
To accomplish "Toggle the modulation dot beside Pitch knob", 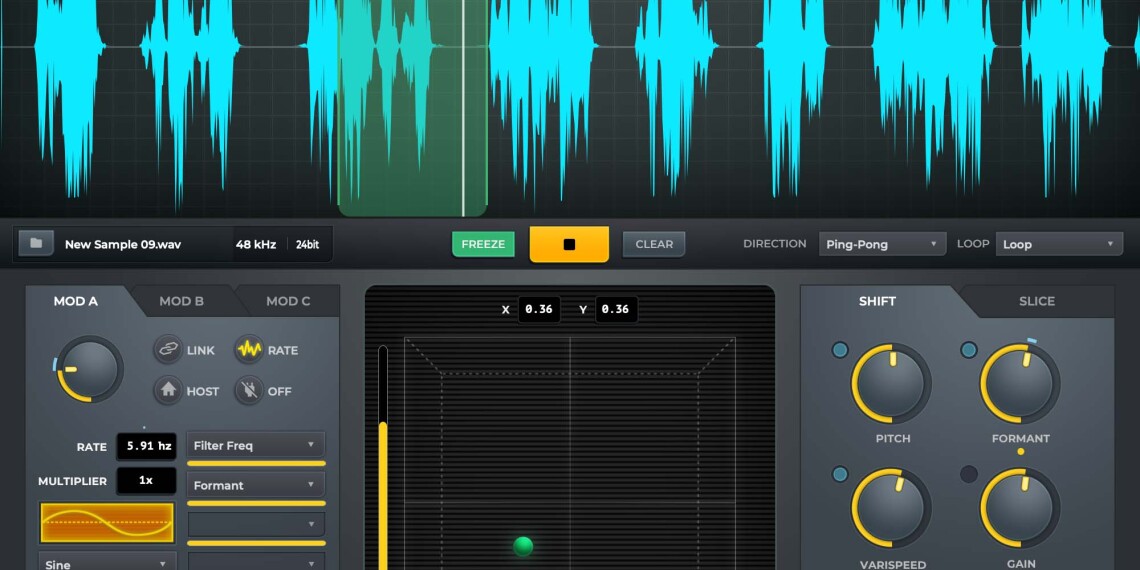I will 840,350.
